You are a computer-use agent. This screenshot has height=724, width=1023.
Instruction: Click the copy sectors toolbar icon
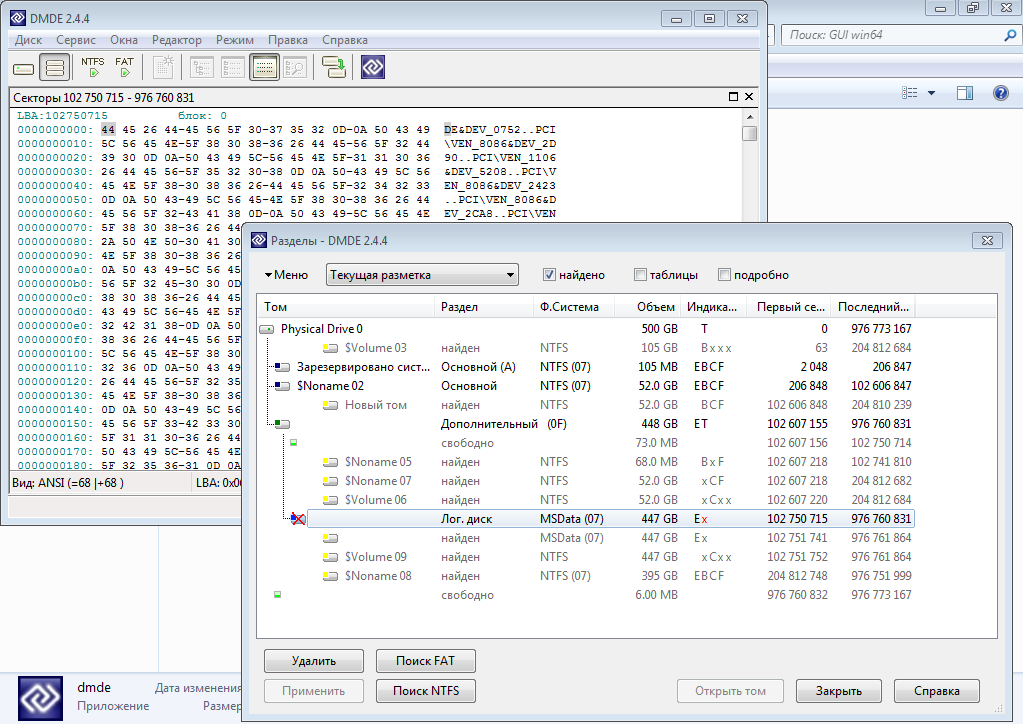333,68
